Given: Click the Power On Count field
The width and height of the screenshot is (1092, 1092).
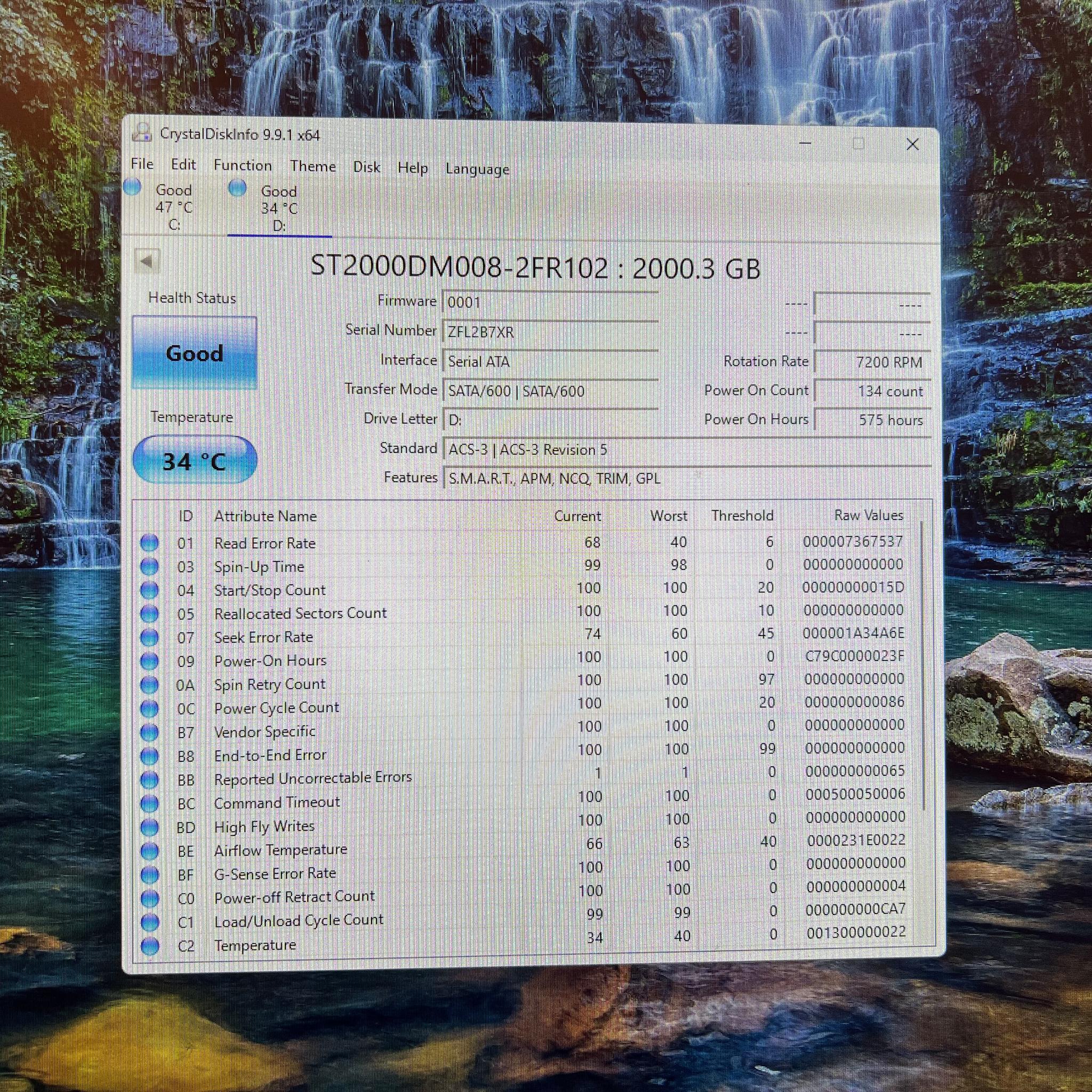Looking at the screenshot, I should 872,391.
